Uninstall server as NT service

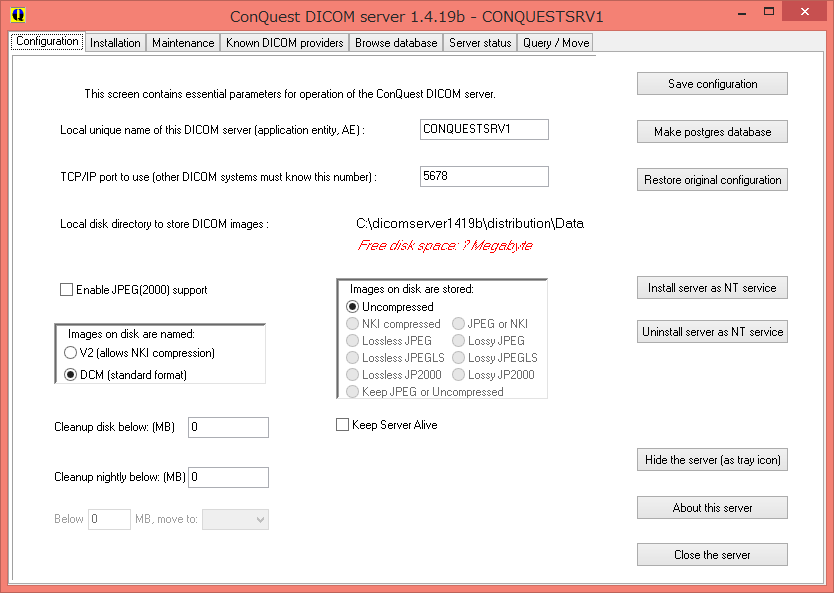[x=712, y=332]
